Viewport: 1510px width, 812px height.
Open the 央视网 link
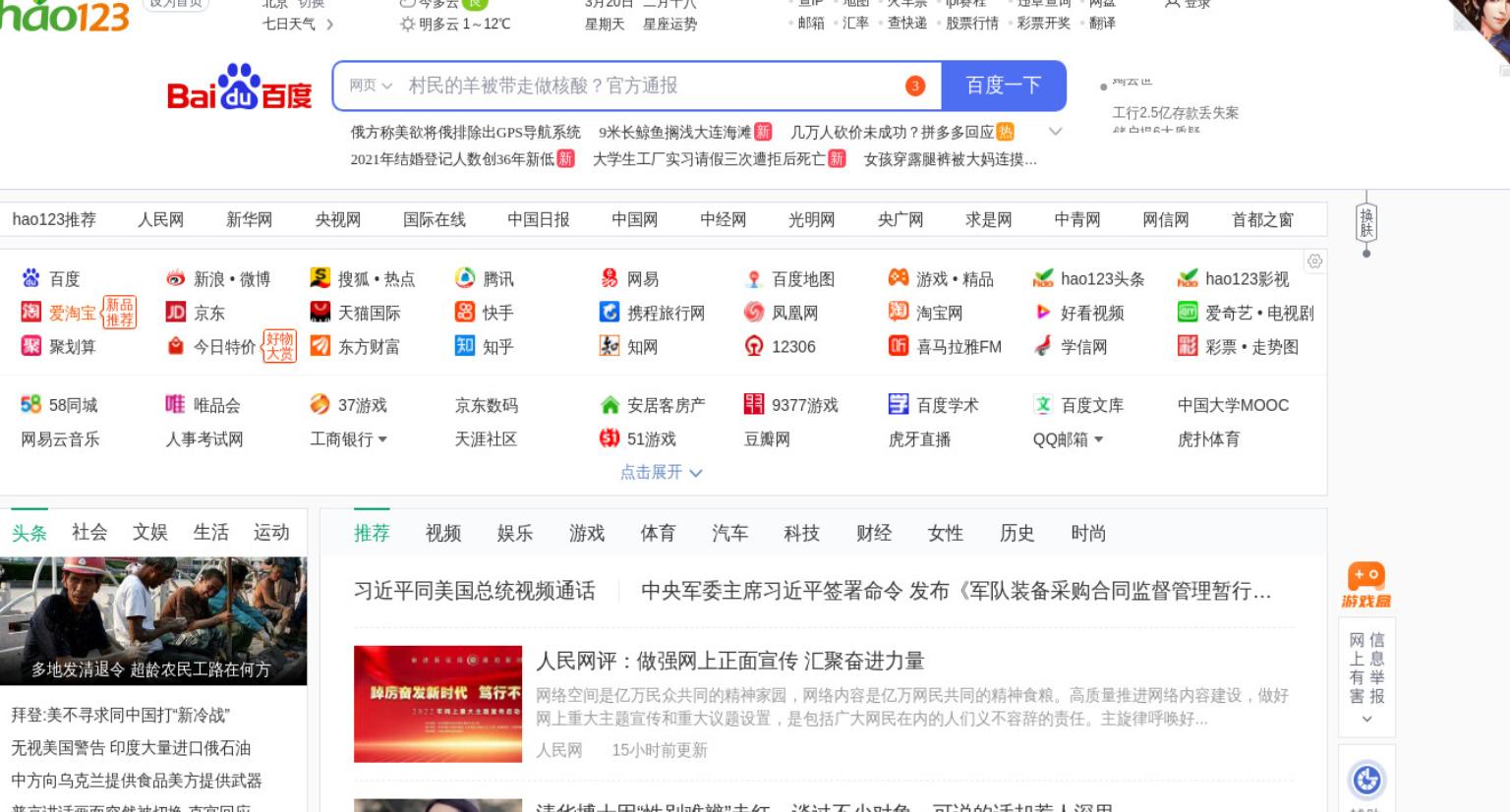[x=338, y=219]
